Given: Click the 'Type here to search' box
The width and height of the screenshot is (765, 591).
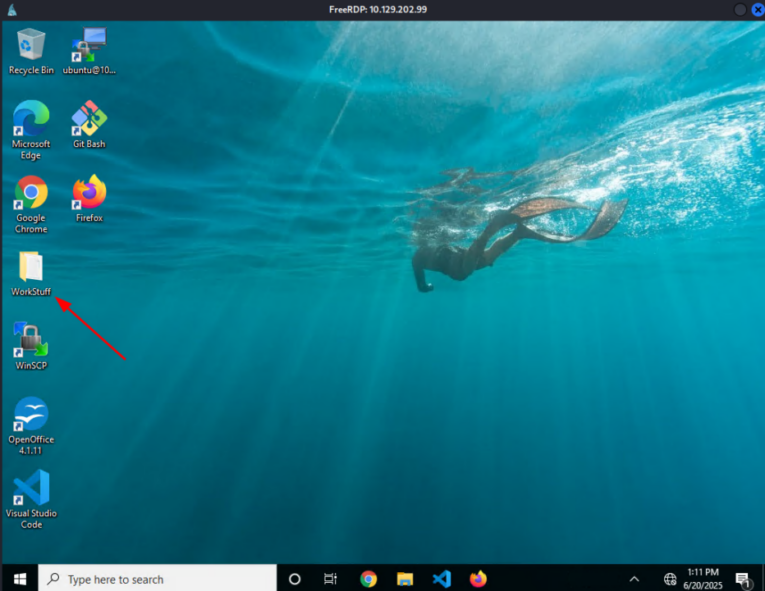Looking at the screenshot, I should coord(157,579).
